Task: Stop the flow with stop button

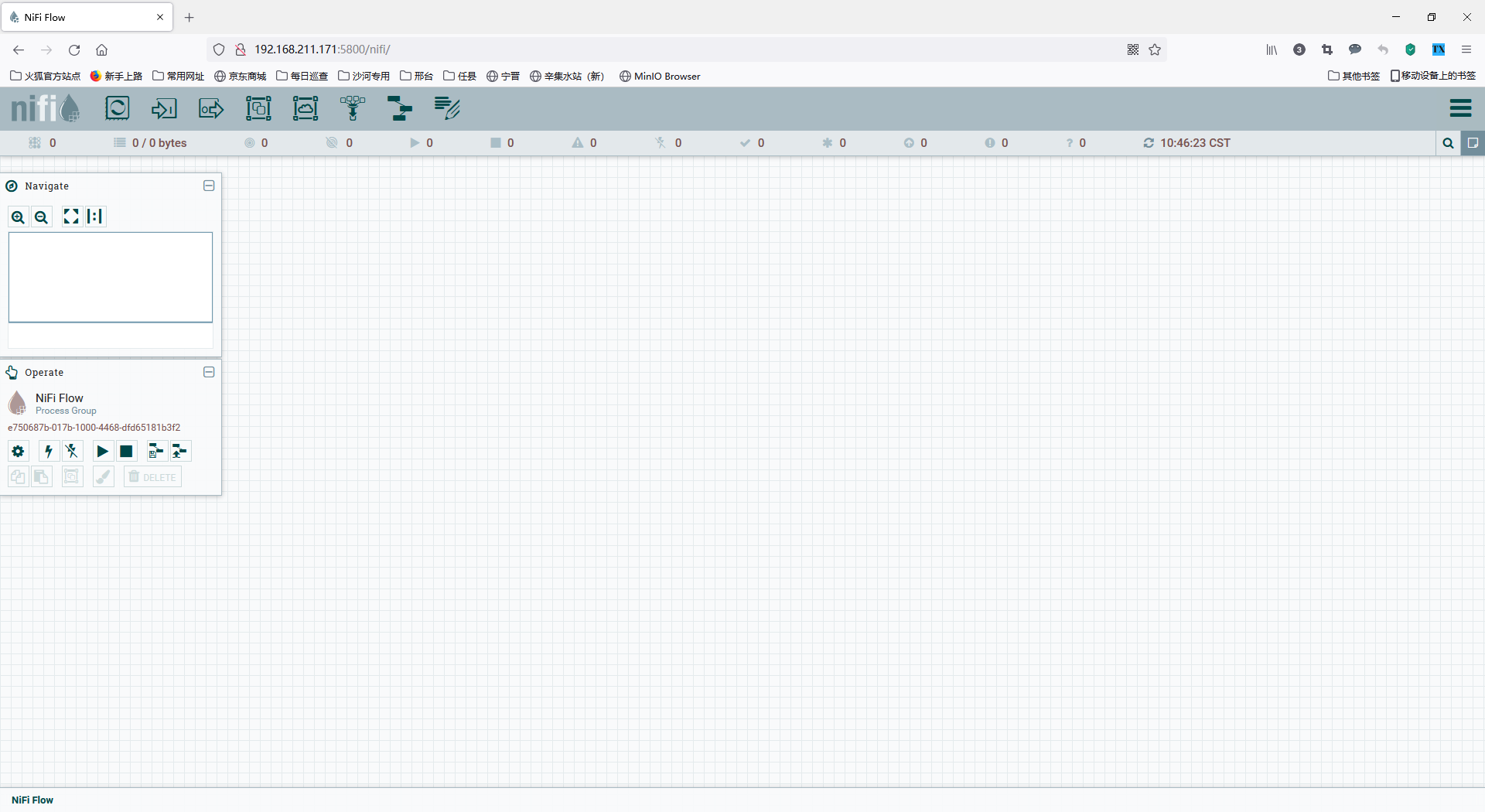Action: 126,452
